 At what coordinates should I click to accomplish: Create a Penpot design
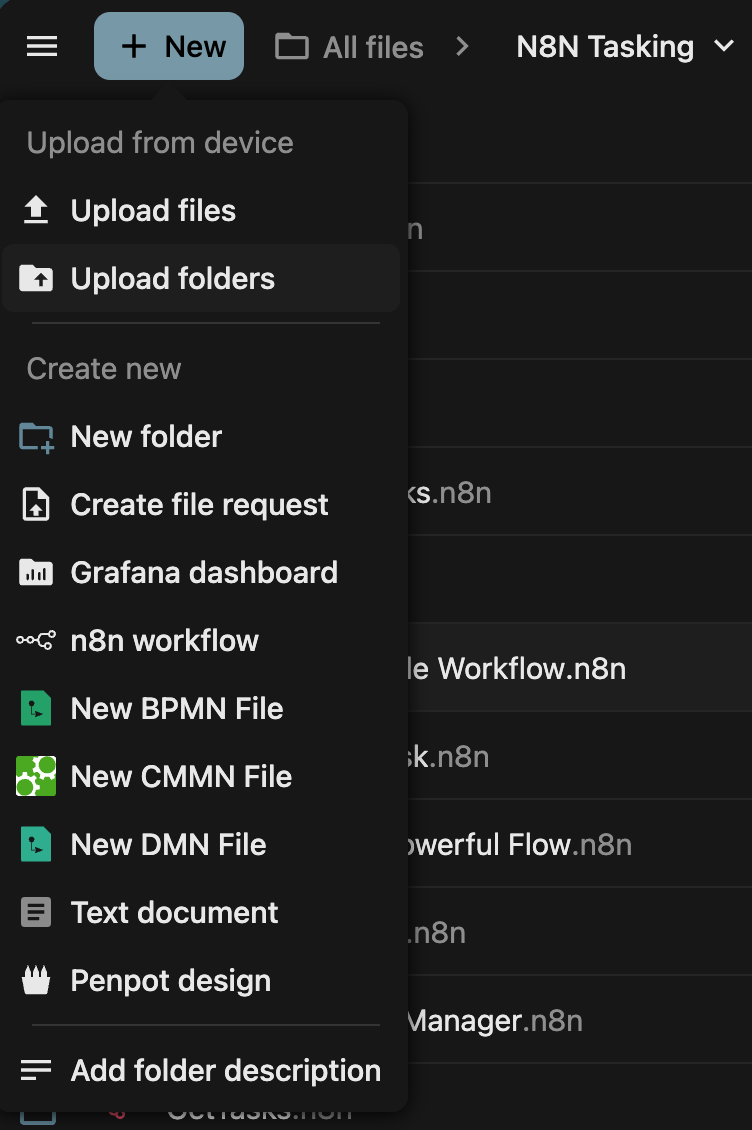pos(201,981)
